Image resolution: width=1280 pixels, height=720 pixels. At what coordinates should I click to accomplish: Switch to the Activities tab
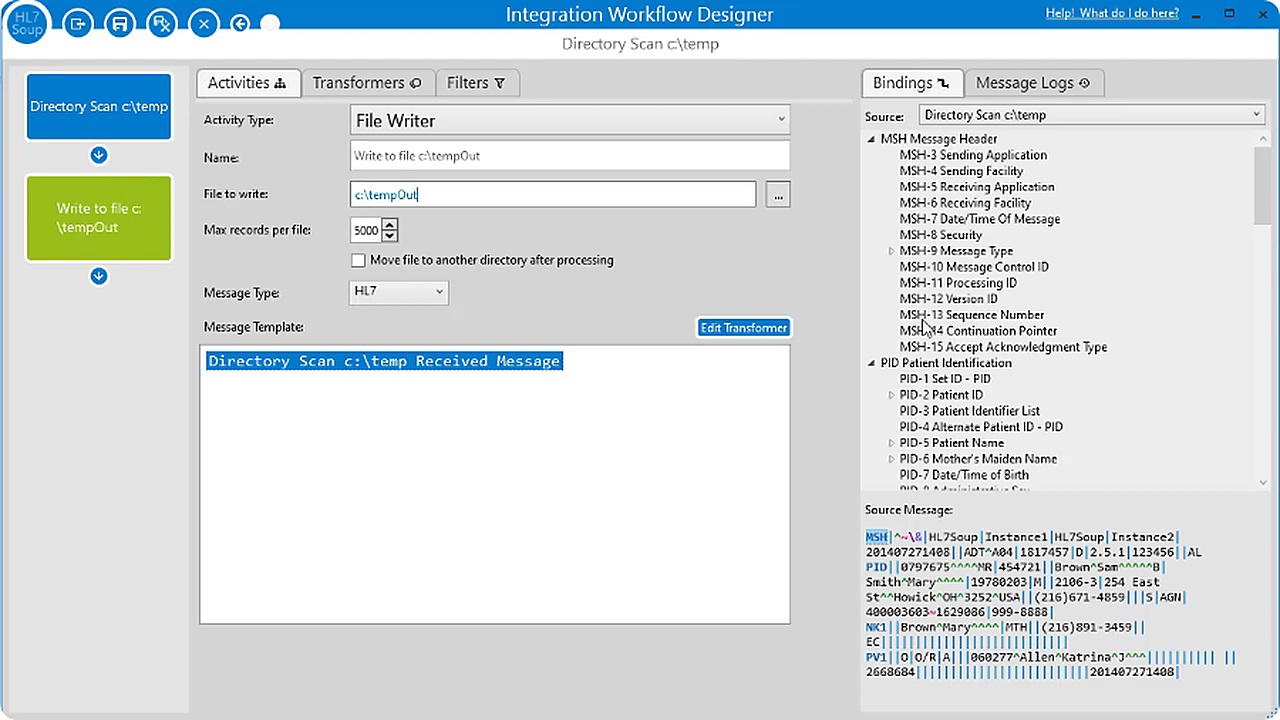247,83
